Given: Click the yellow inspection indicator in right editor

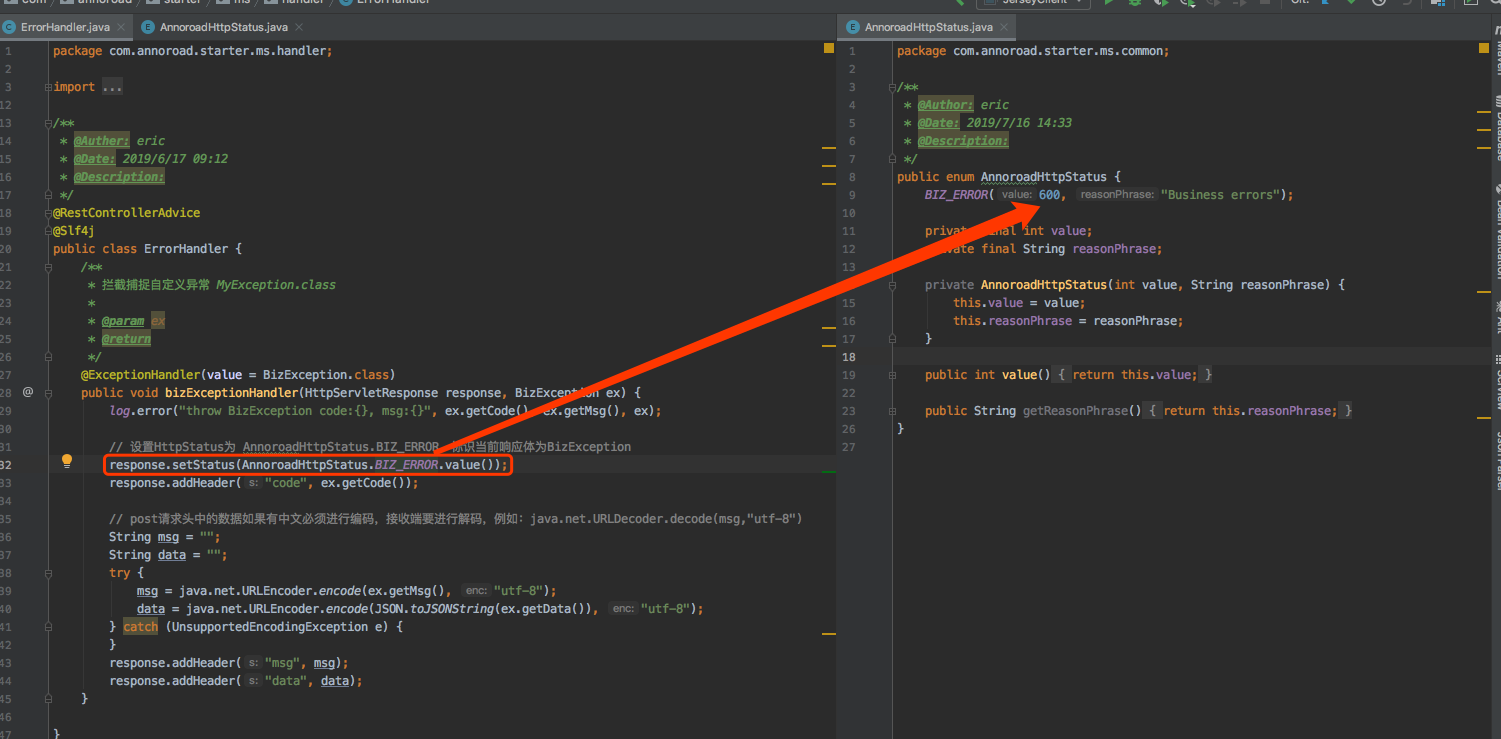Looking at the screenshot, I should [x=1484, y=48].
